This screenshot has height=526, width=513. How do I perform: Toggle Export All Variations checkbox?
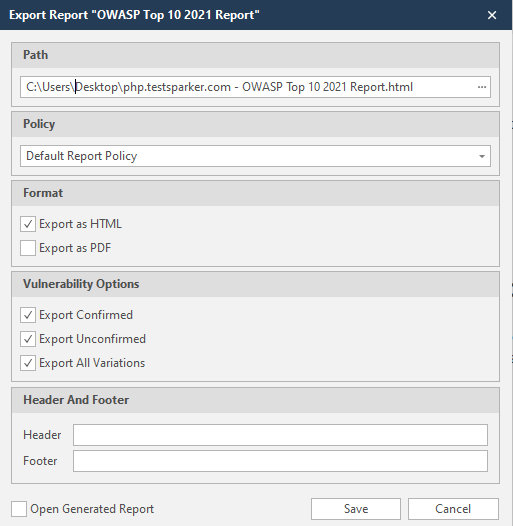pos(28,363)
